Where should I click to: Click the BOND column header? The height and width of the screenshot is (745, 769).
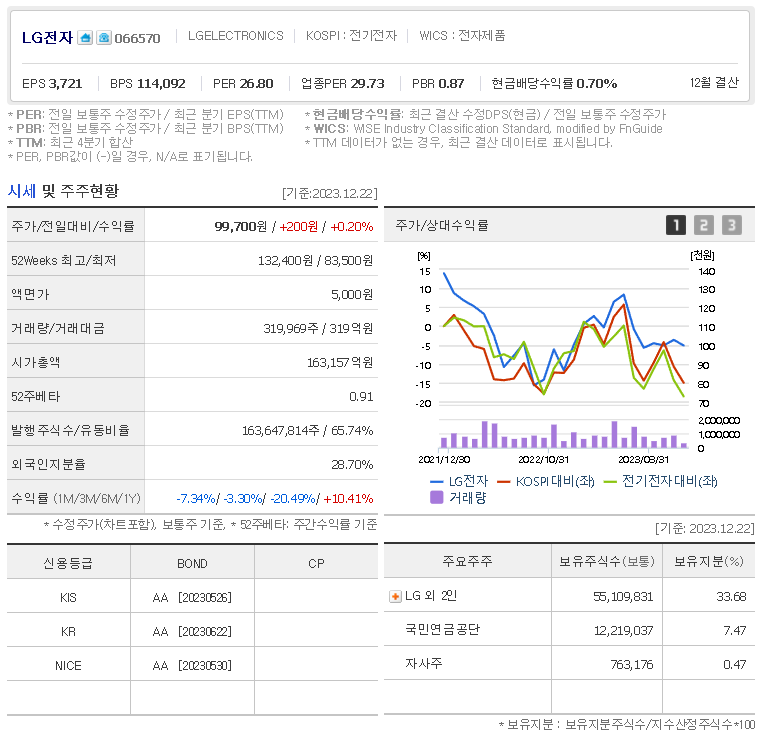click(192, 564)
